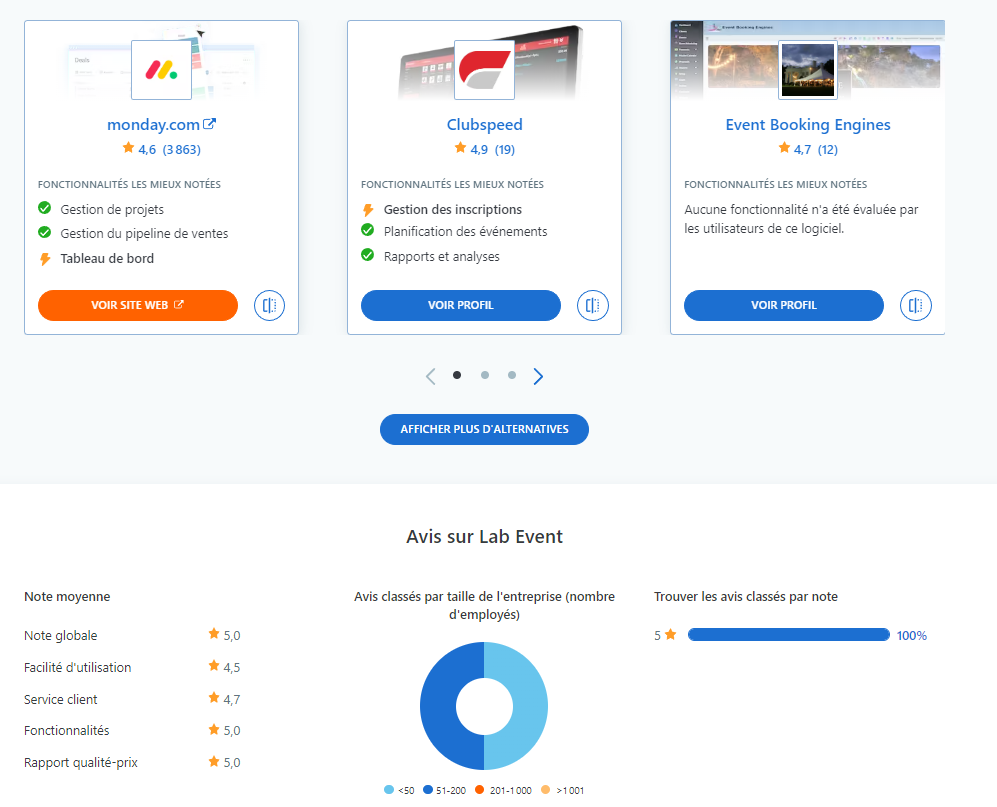Click star icon beside Rapport qualité-prix 5,0
This screenshot has width=997, height=807.
[x=214, y=761]
